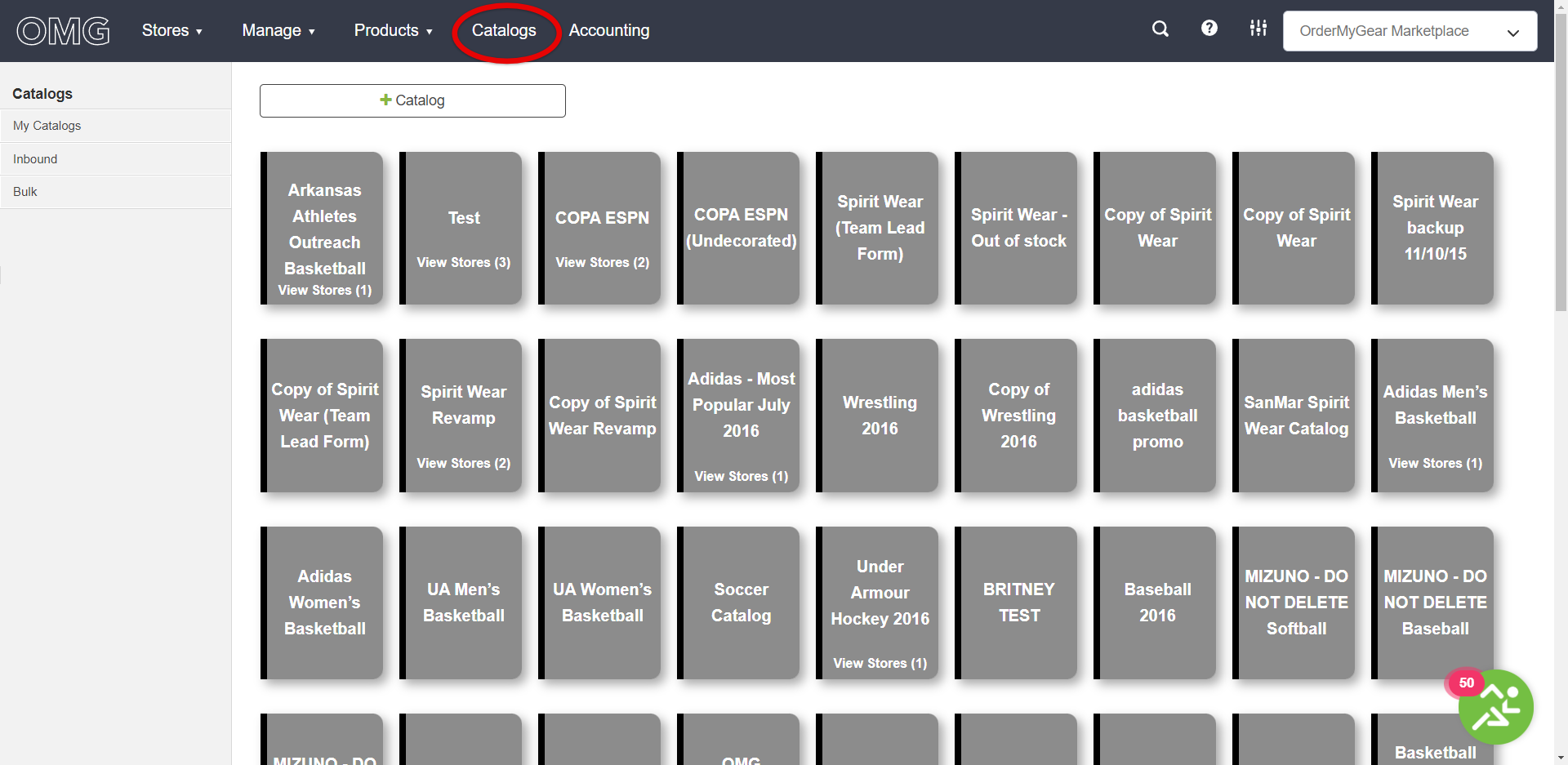This screenshot has height=765, width=1568.
Task: View Stores (1) for Adidas Most Popular
Action: pyautogui.click(x=742, y=476)
